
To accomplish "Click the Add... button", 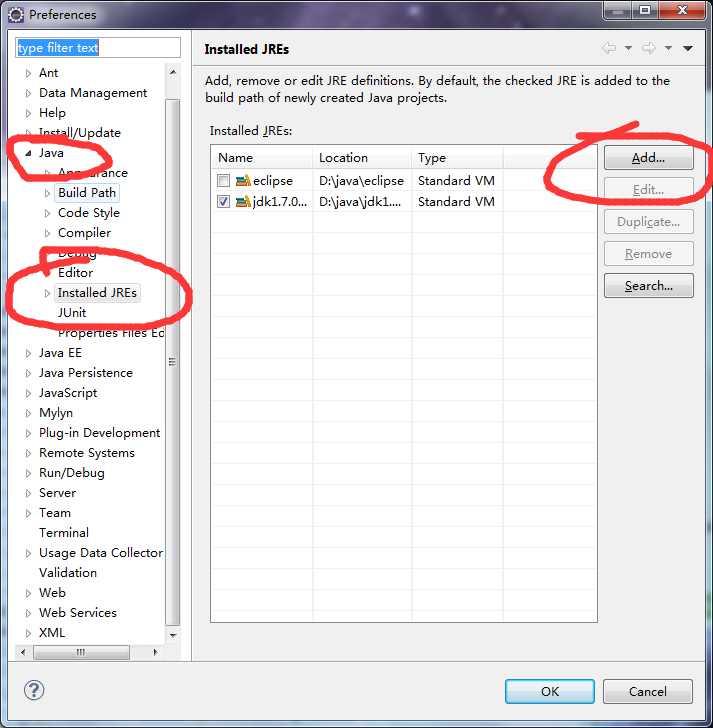I will click(x=648, y=158).
